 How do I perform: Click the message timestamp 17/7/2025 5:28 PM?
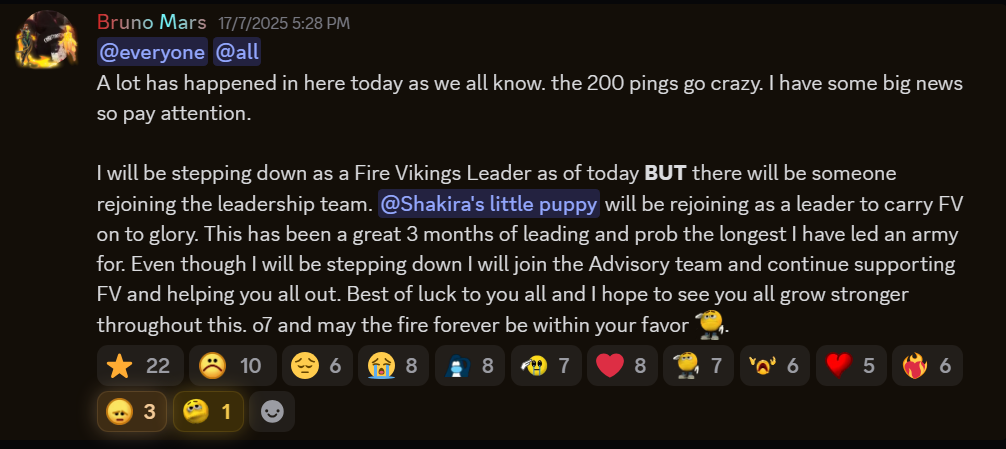pos(284,23)
